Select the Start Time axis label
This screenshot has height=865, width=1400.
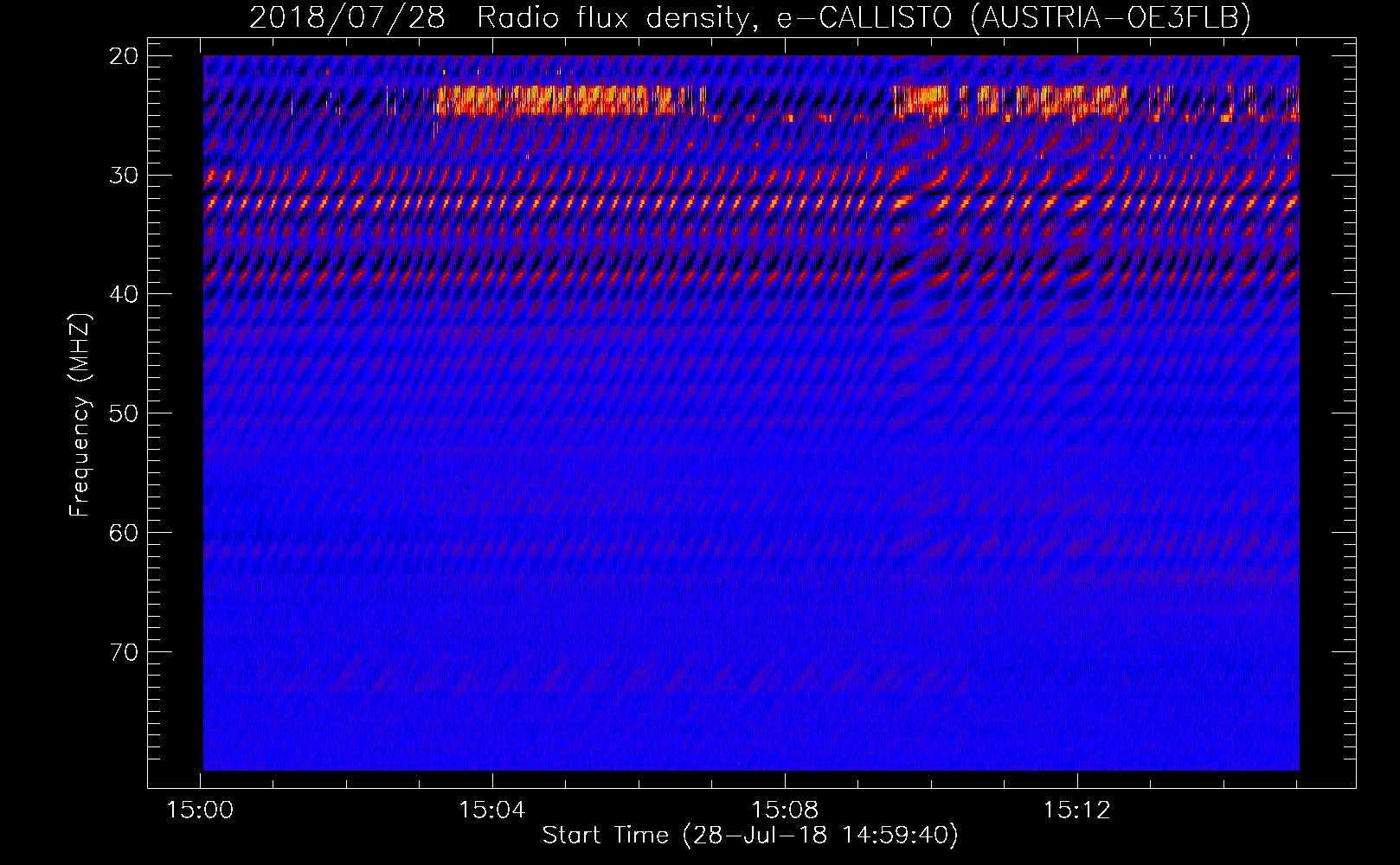point(750,836)
